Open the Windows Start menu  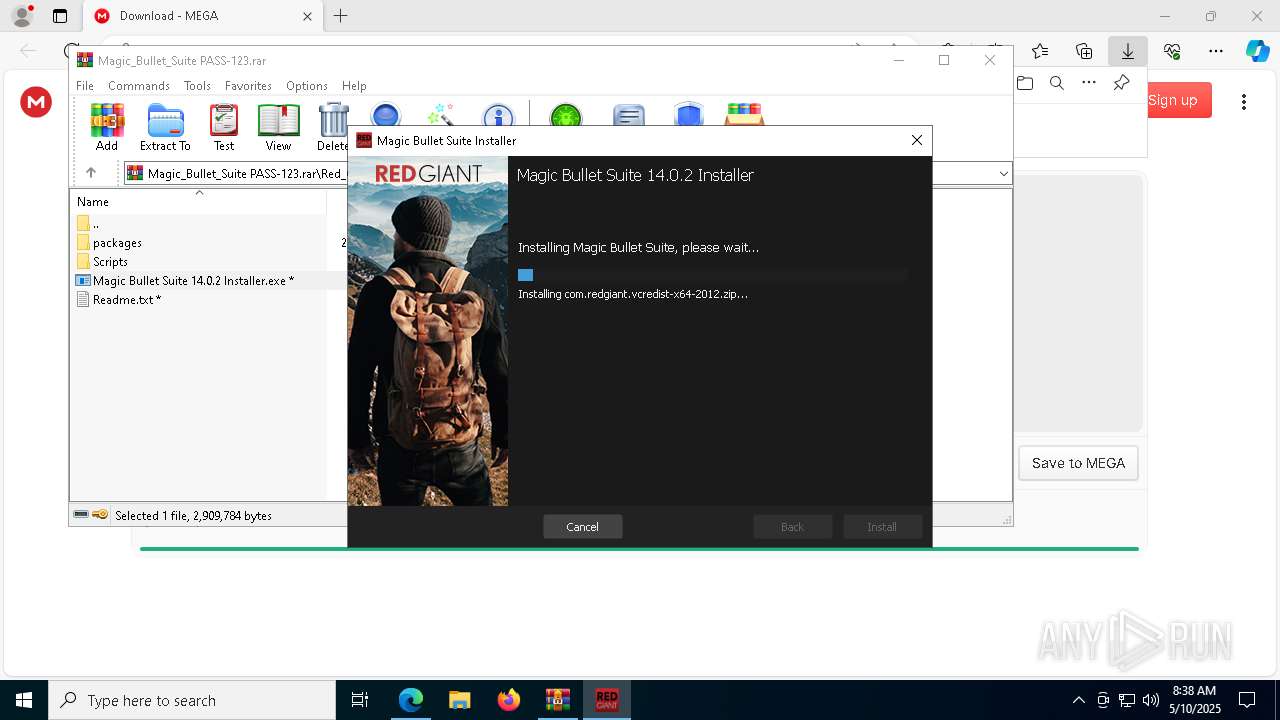24,700
